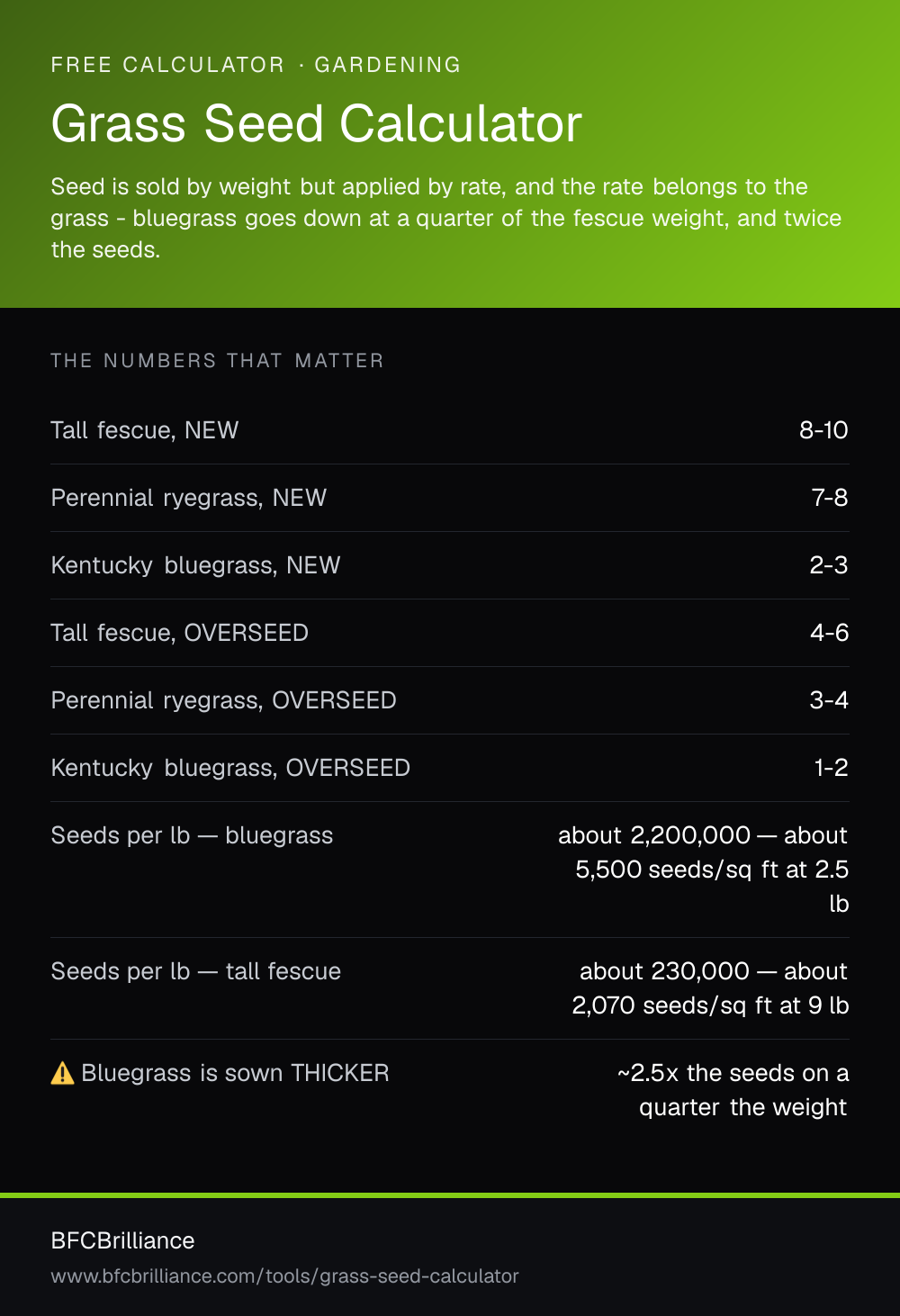900x1316 pixels.
Task: Click the BFCBrilliance brand name
Action: pos(122,1240)
